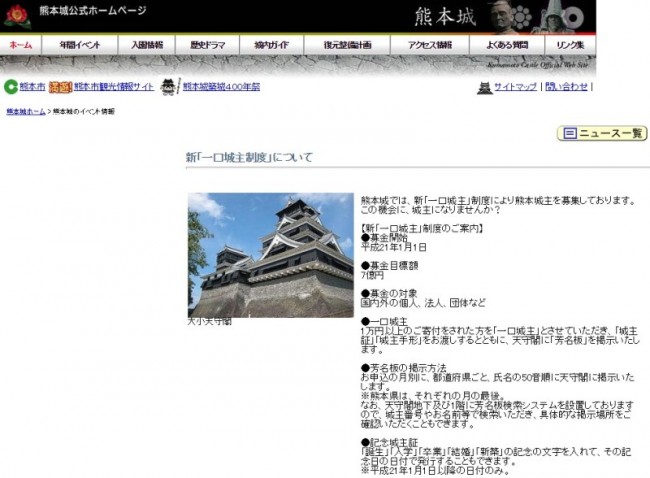650x478 pixels.
Task: Open the 年間イベント menu tab
Action: coord(80,45)
